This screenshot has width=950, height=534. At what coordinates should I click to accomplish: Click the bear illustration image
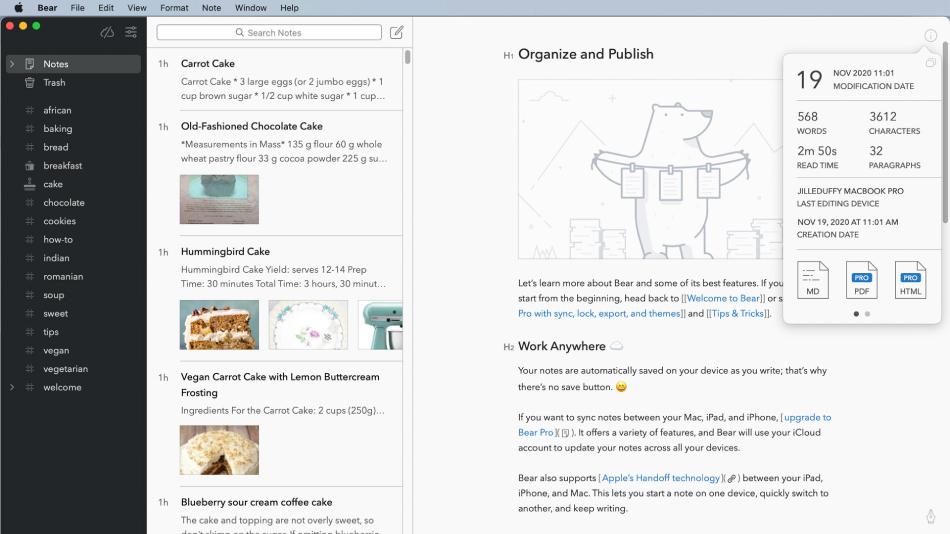pyautogui.click(x=651, y=170)
